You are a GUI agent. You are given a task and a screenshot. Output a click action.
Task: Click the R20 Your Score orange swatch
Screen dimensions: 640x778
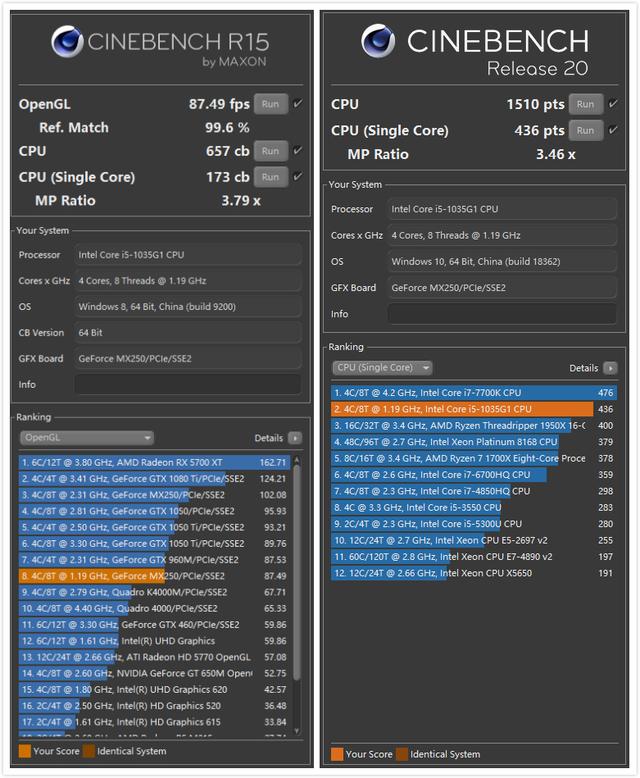point(337,754)
